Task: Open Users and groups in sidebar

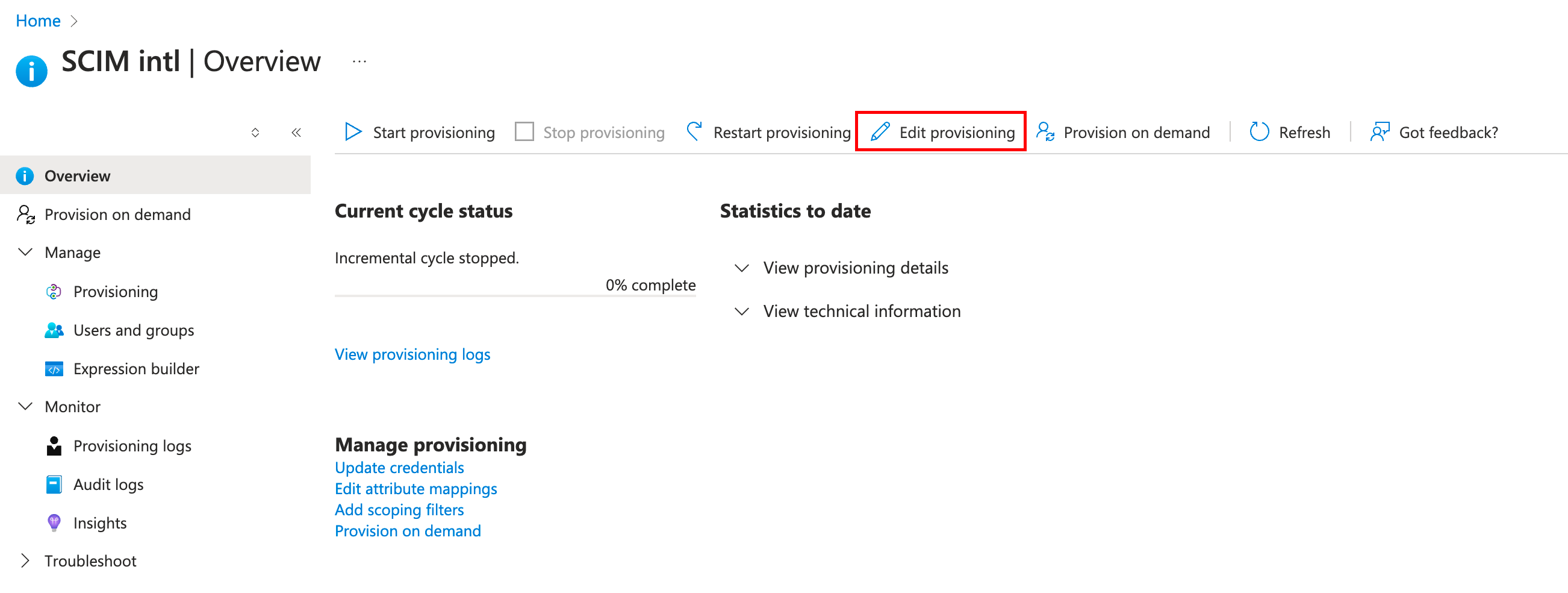Action: (133, 330)
